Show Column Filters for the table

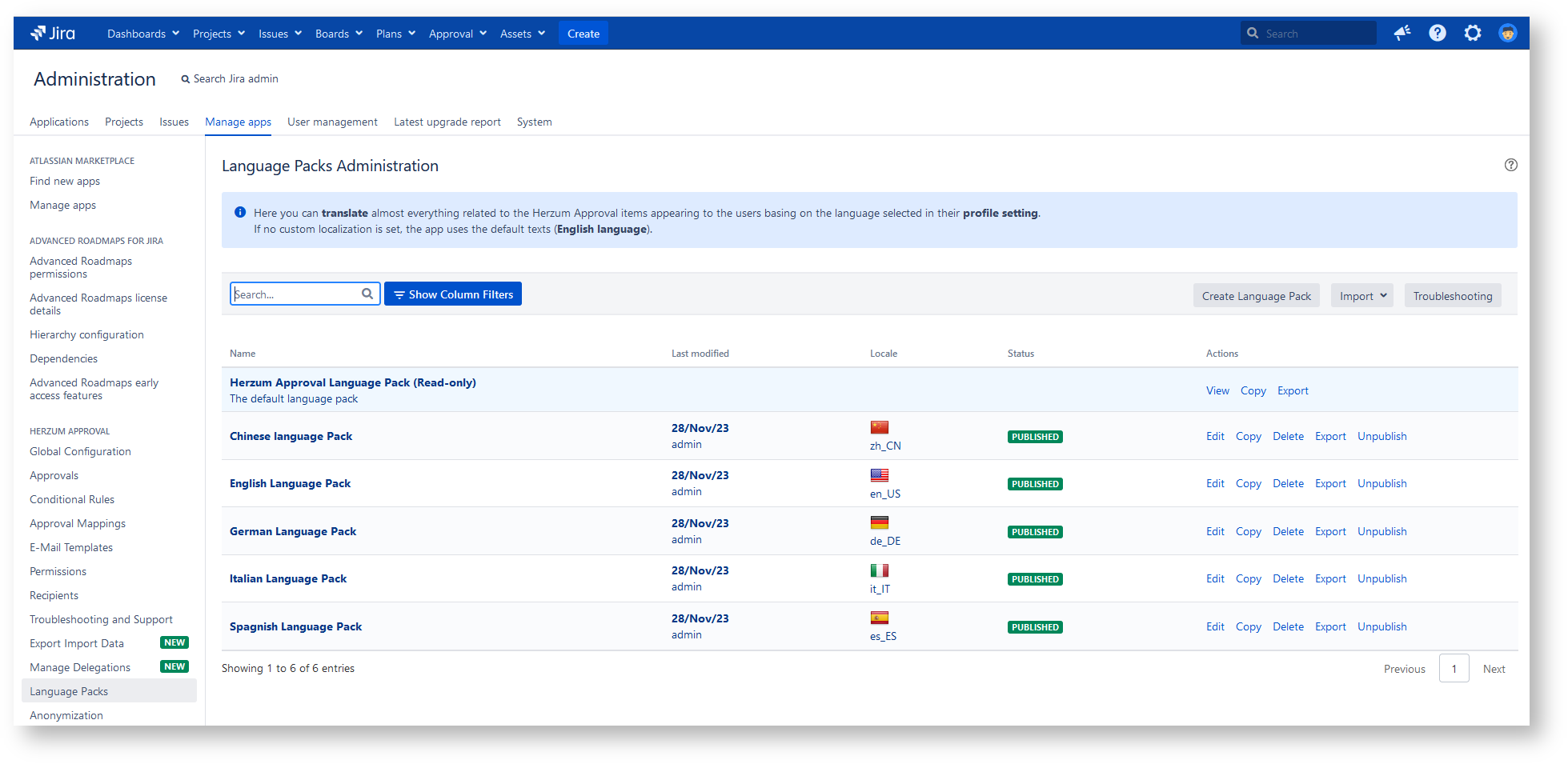pyautogui.click(x=453, y=294)
